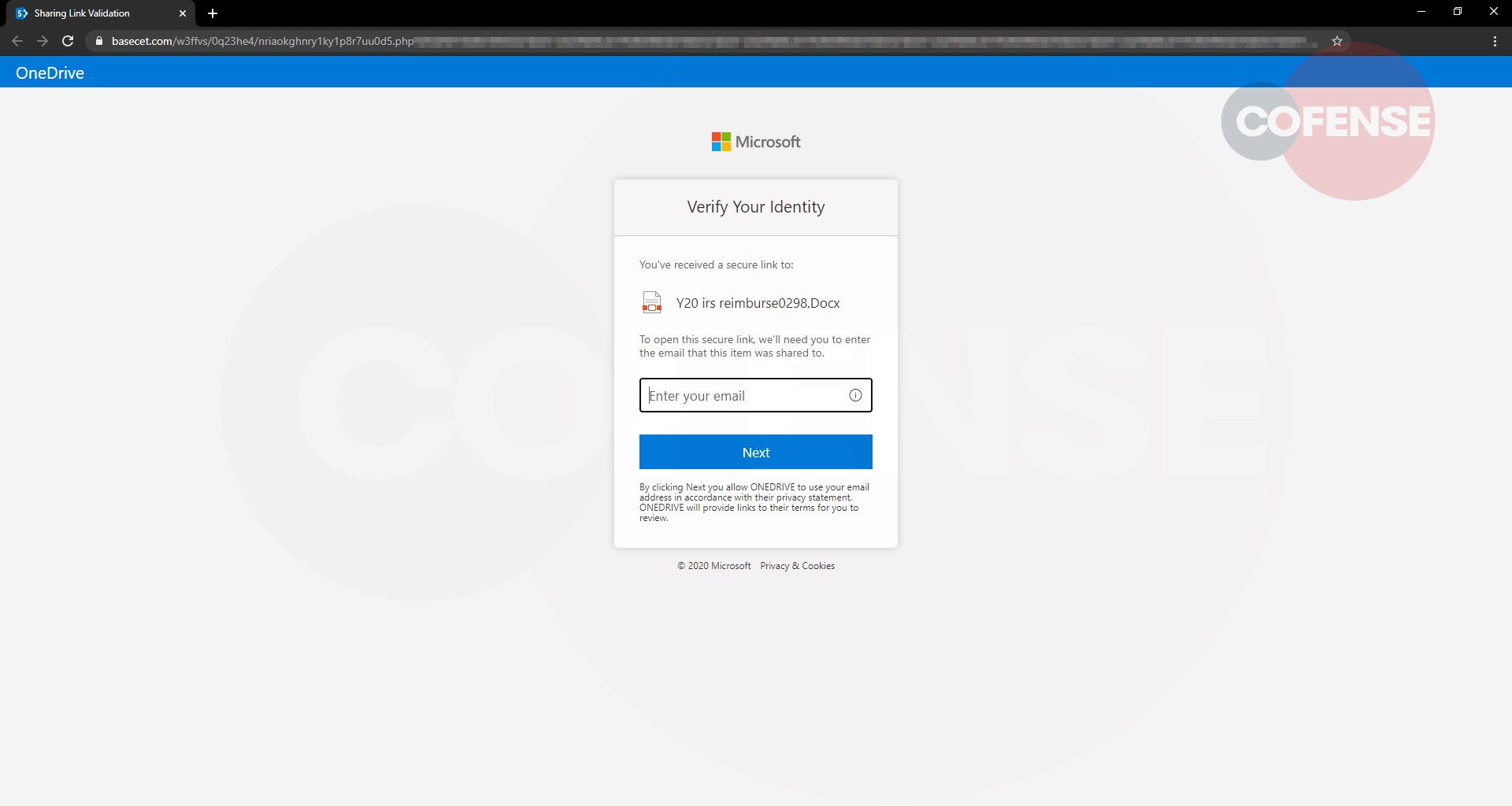Click the Verify Your Identity heading

pyautogui.click(x=755, y=207)
